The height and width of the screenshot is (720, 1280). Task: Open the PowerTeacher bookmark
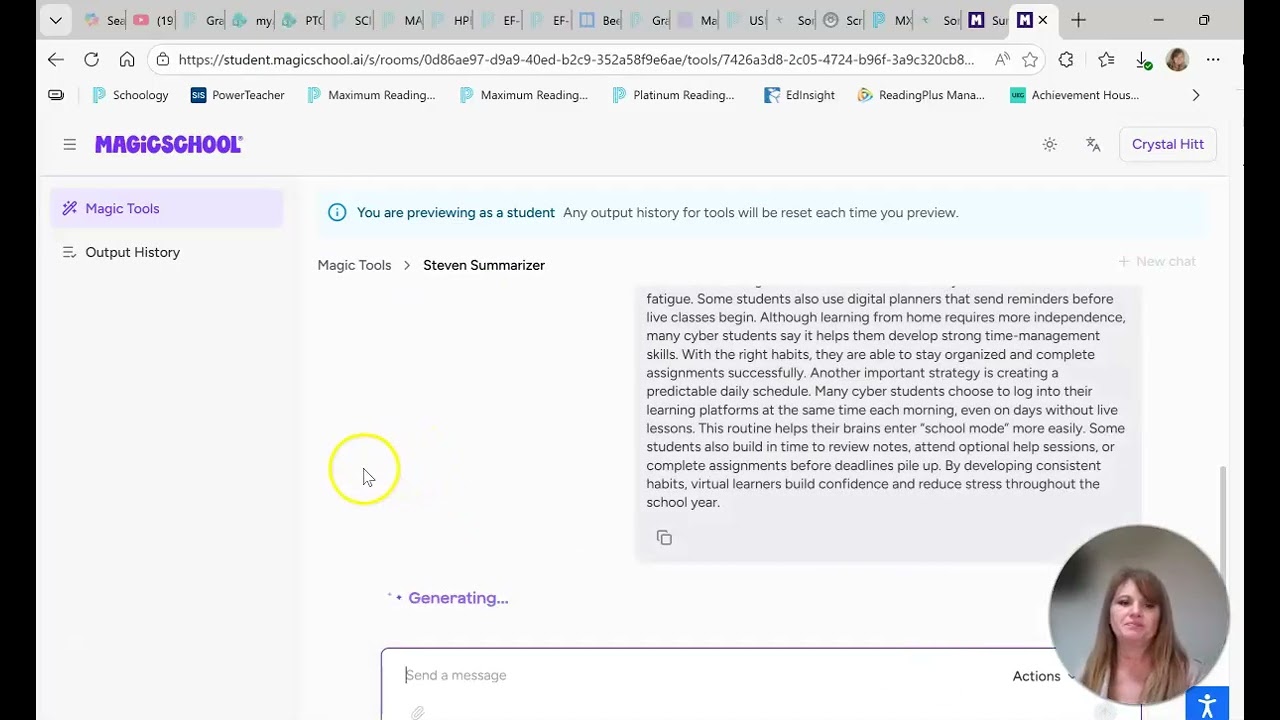coord(238,95)
